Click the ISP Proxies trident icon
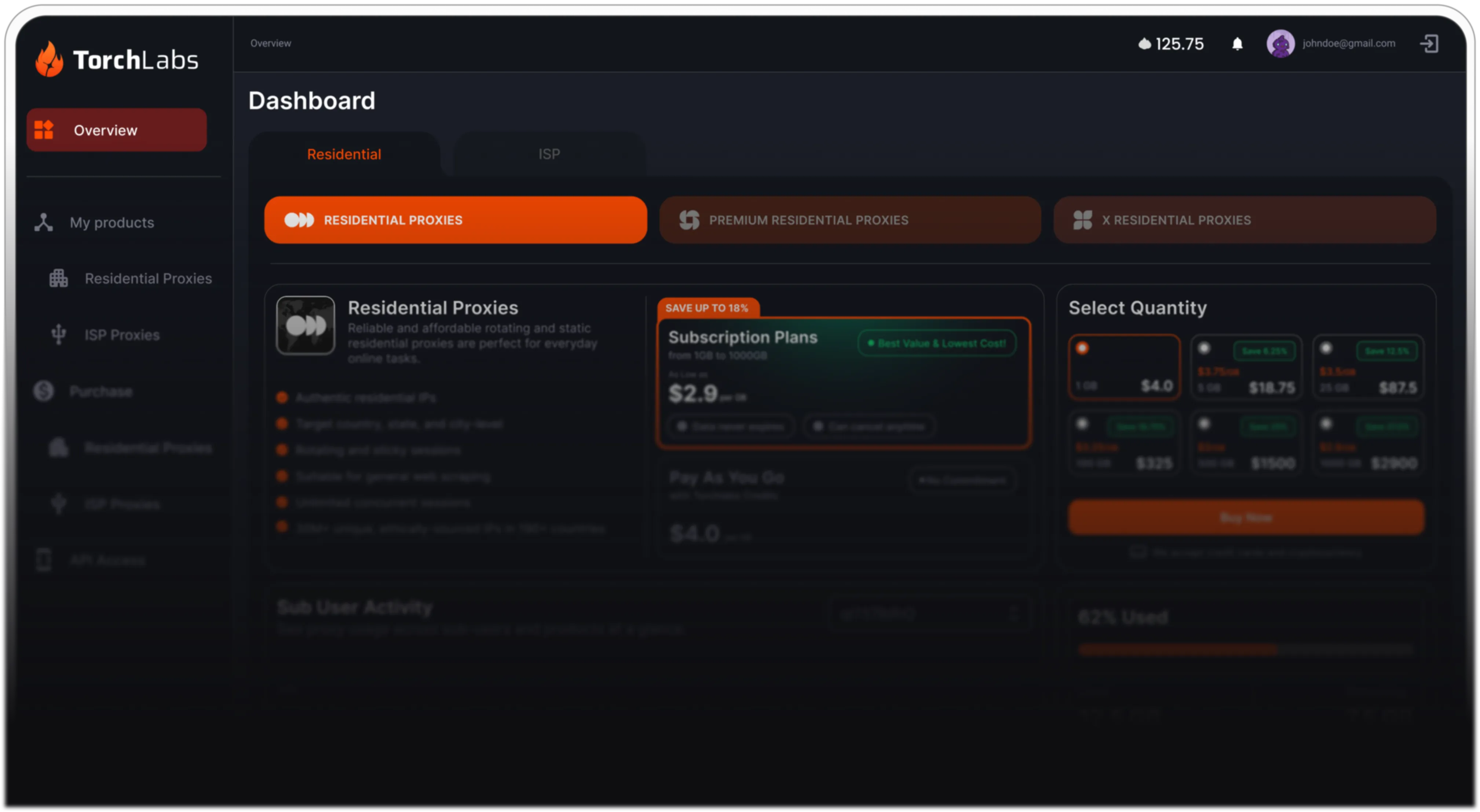The image size is (1480, 812). (59, 334)
